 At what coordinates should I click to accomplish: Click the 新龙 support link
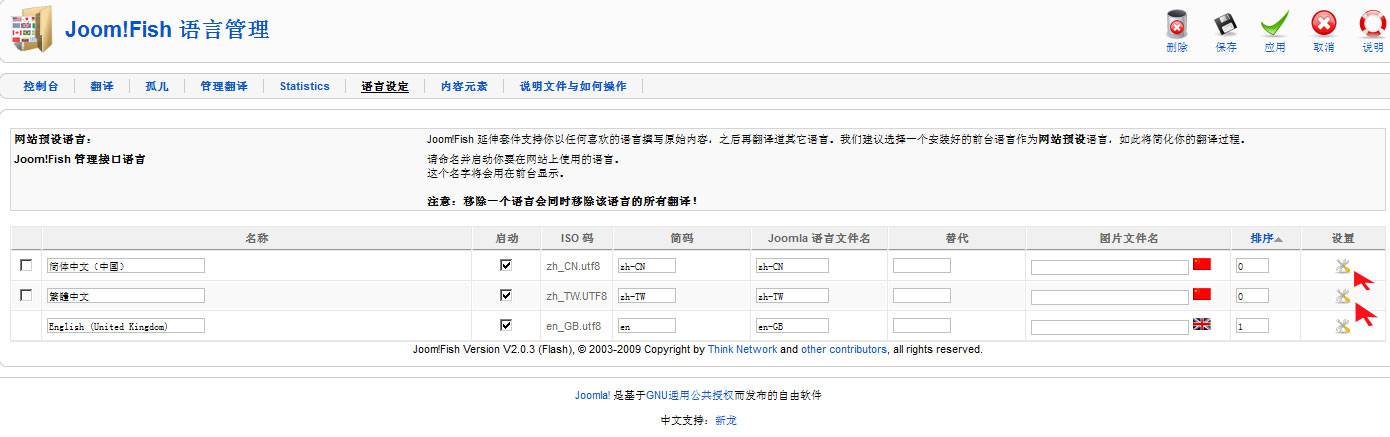coord(726,421)
